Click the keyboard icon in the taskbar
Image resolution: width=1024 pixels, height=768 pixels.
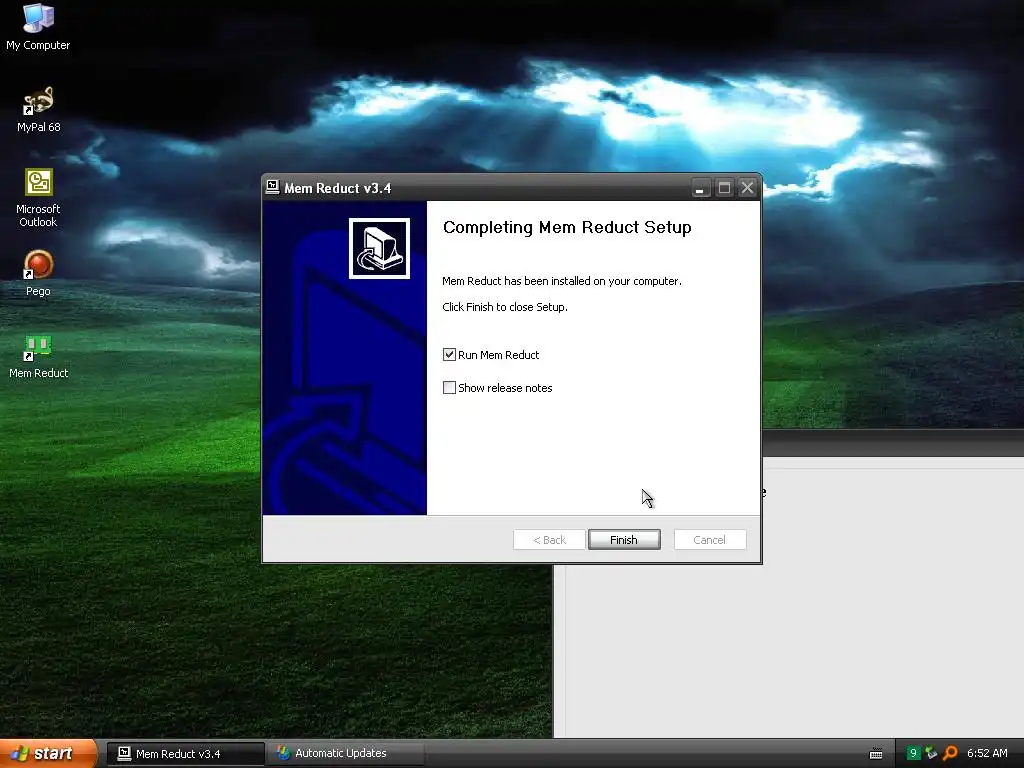pyautogui.click(x=876, y=754)
